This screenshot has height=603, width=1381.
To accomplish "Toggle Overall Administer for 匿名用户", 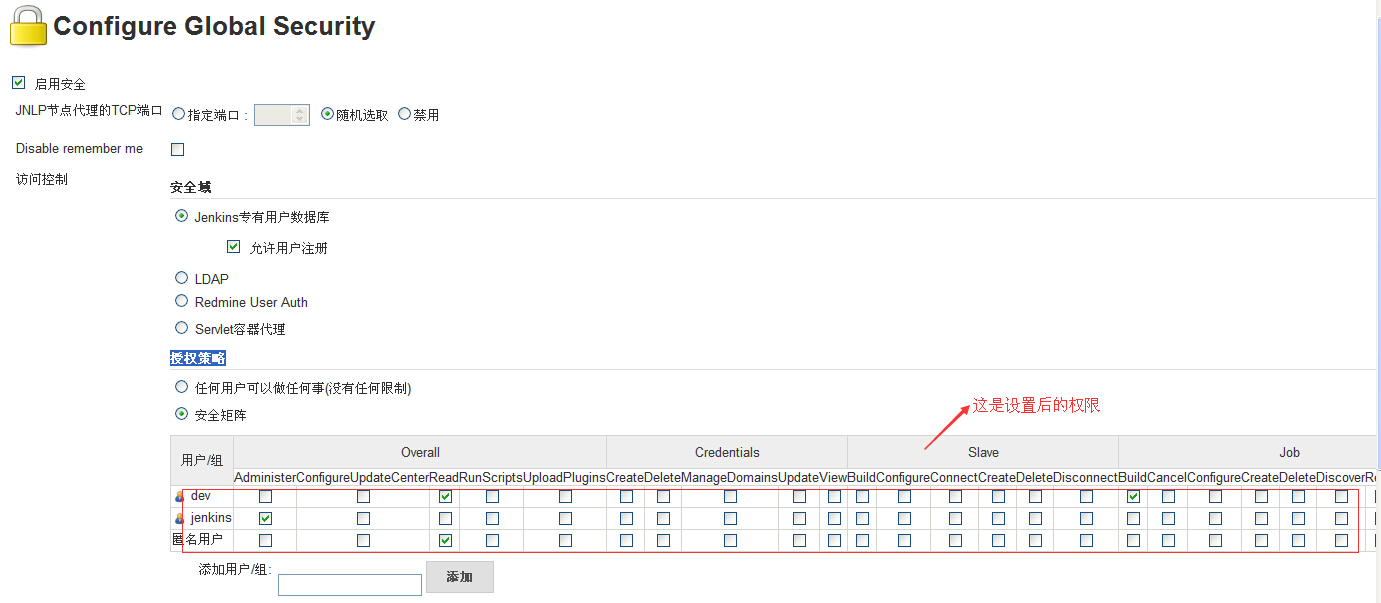I will point(265,540).
